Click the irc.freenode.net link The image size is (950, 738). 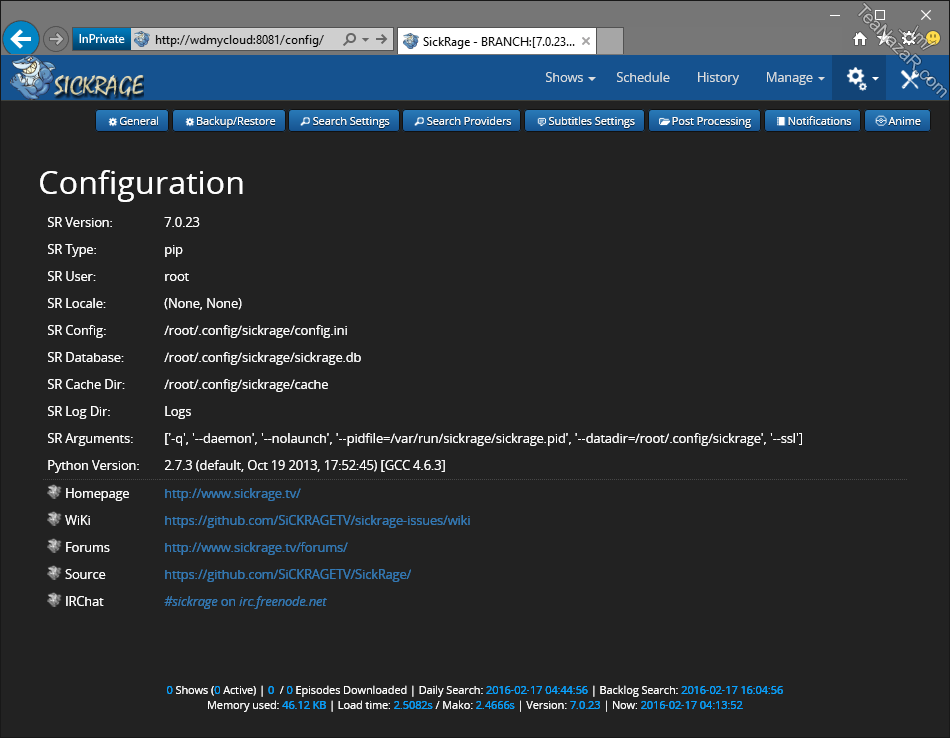coord(283,602)
